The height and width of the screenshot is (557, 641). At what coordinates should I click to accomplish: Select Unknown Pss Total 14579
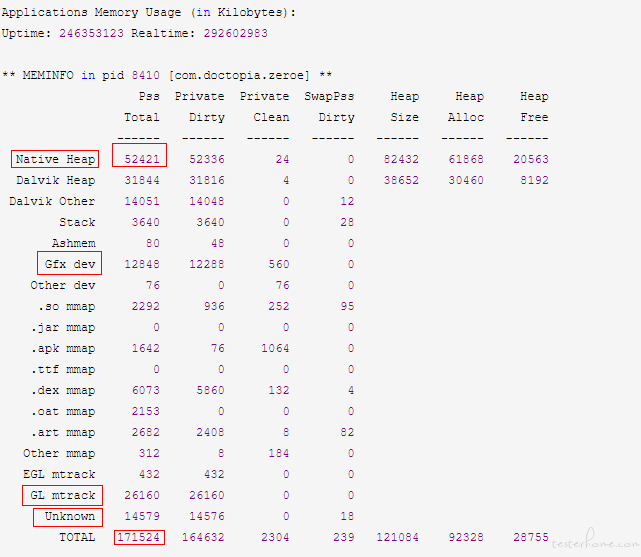coord(142,517)
